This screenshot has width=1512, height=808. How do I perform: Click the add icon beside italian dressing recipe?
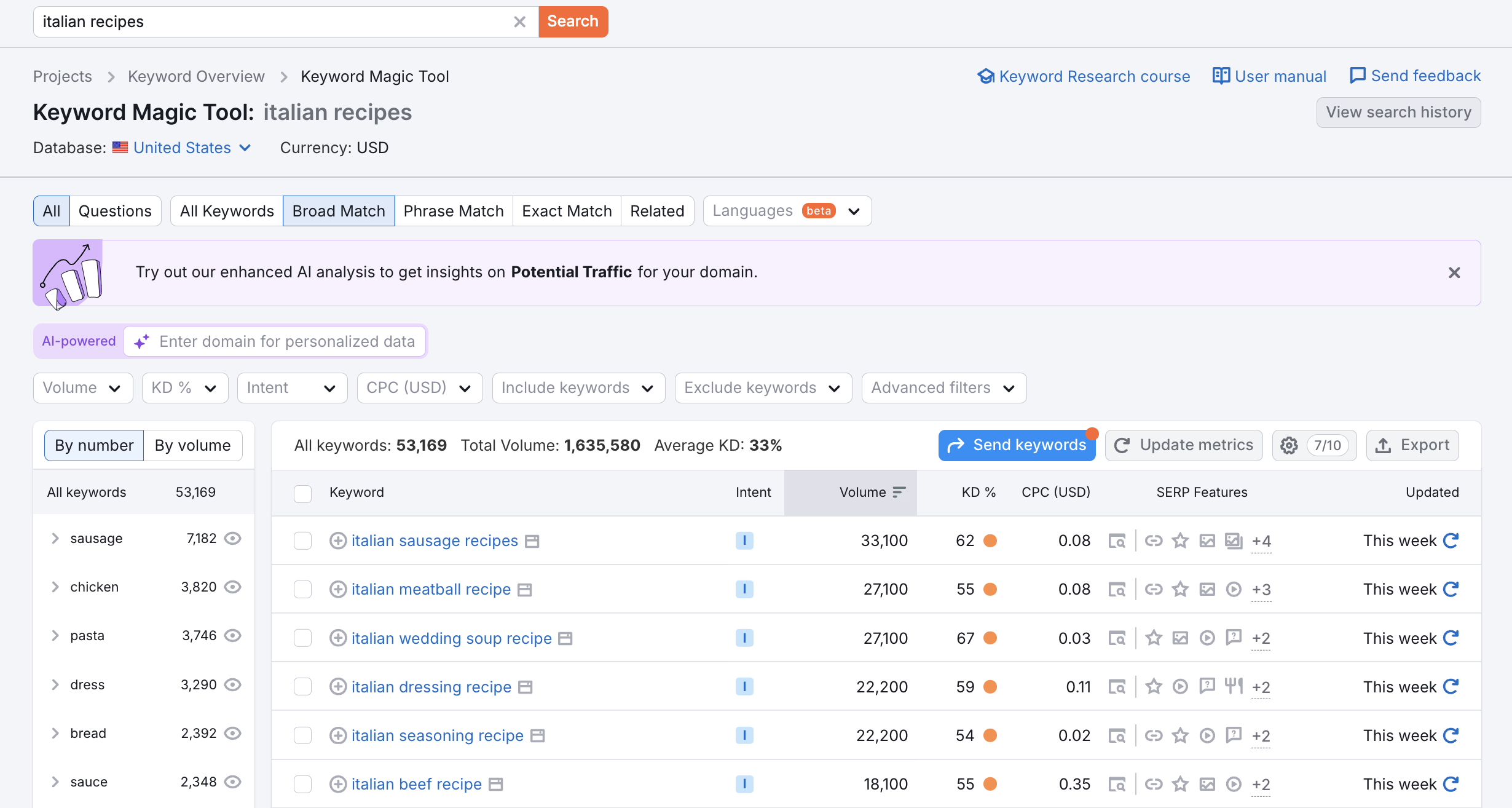pyautogui.click(x=338, y=687)
